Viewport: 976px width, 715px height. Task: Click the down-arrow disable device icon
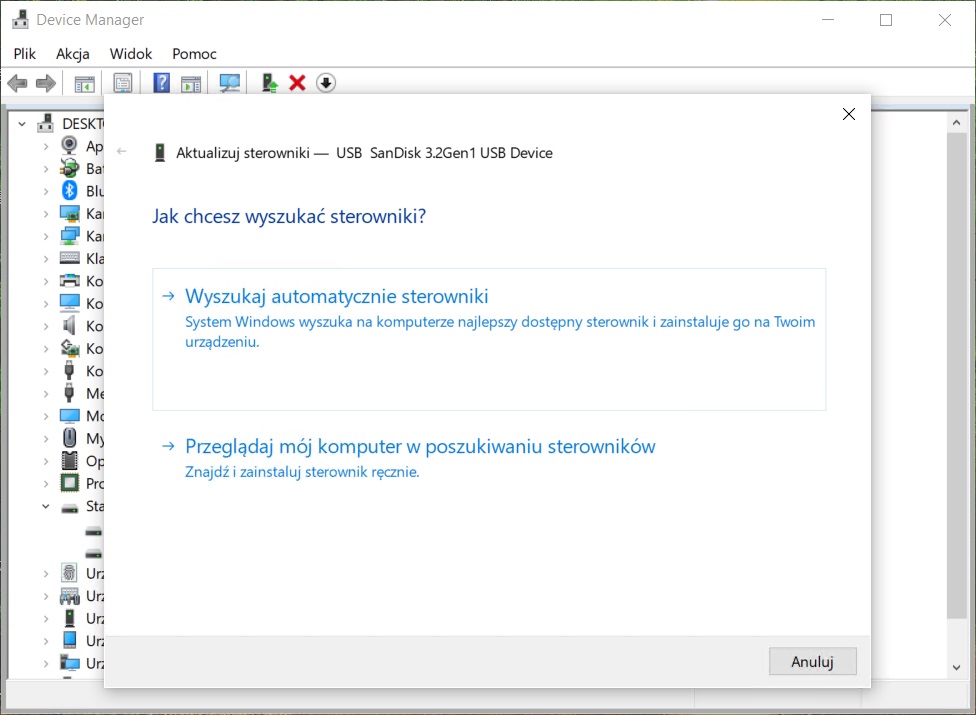click(325, 83)
